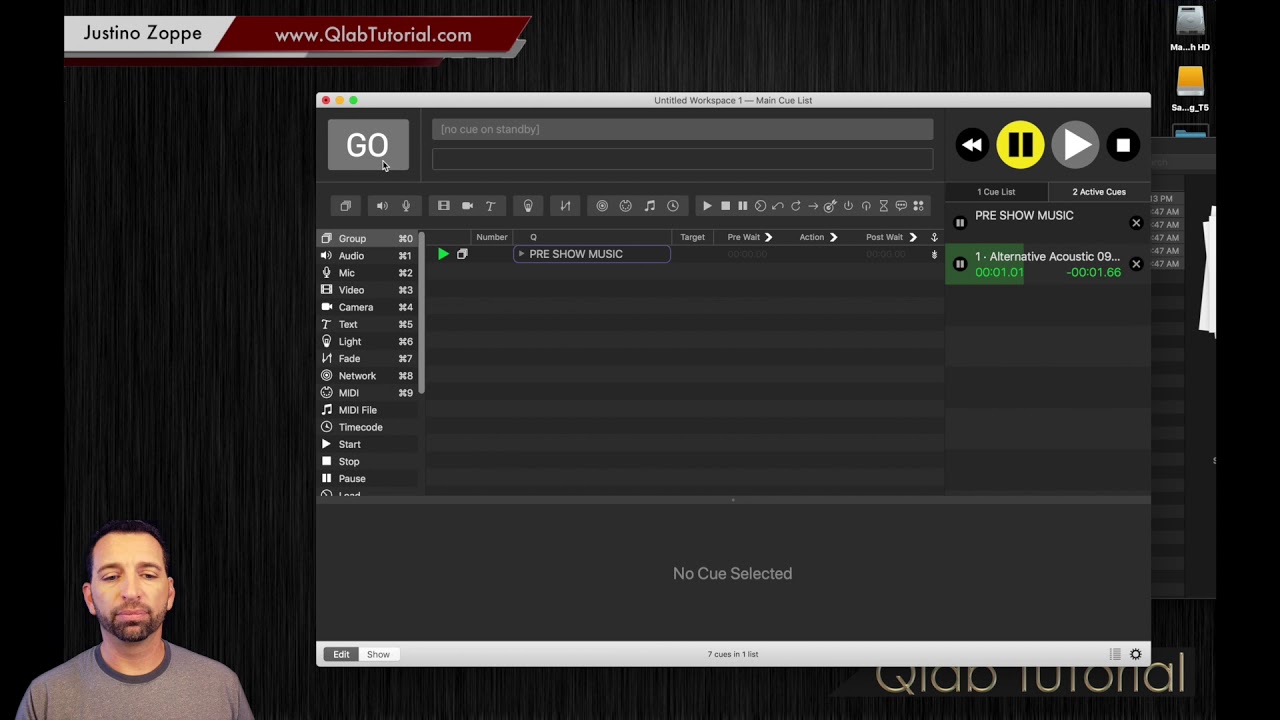Viewport: 1280px width, 720px height.
Task: Click the Target column header
Action: (x=692, y=237)
